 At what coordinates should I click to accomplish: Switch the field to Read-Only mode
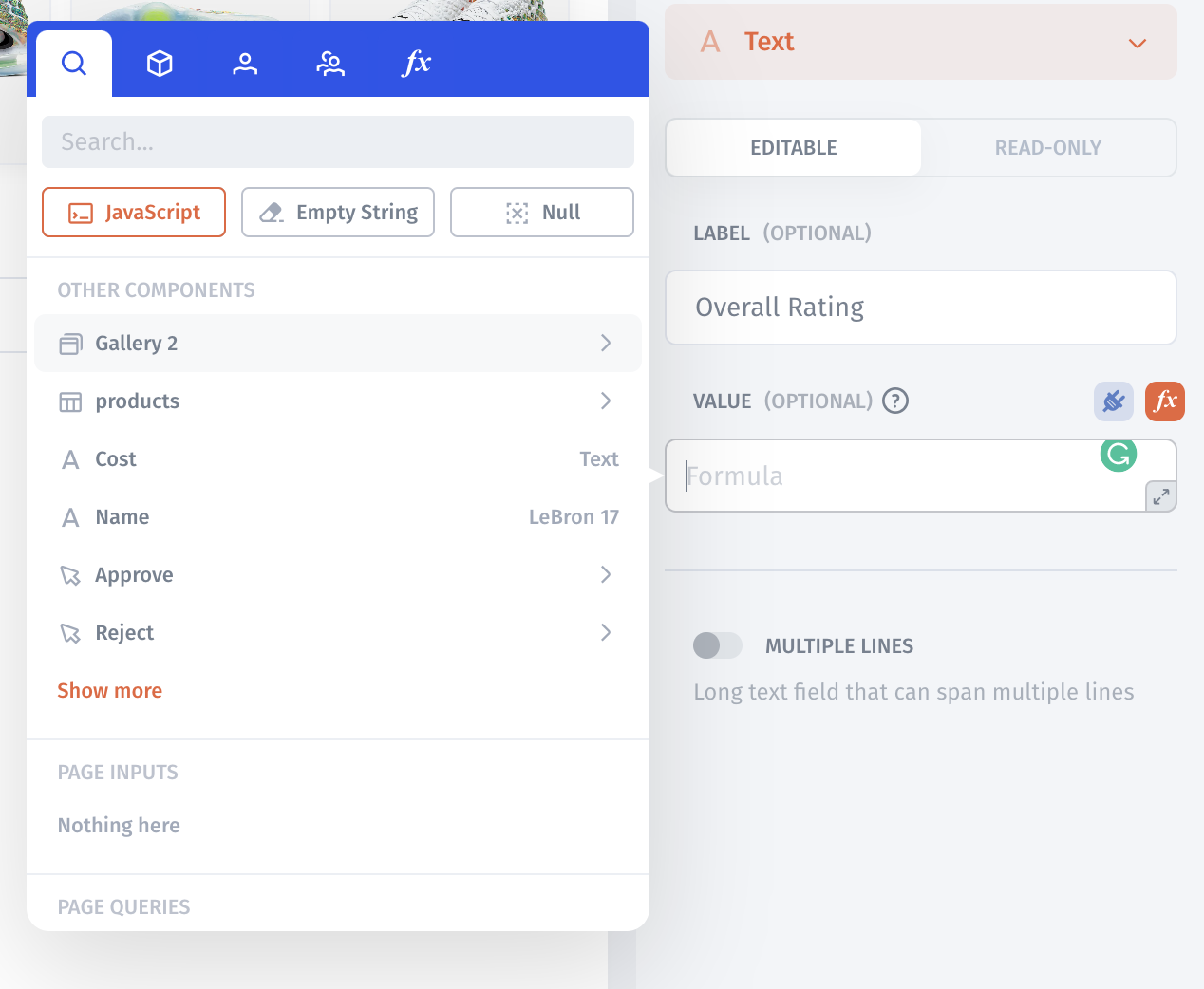pyautogui.click(x=1047, y=148)
